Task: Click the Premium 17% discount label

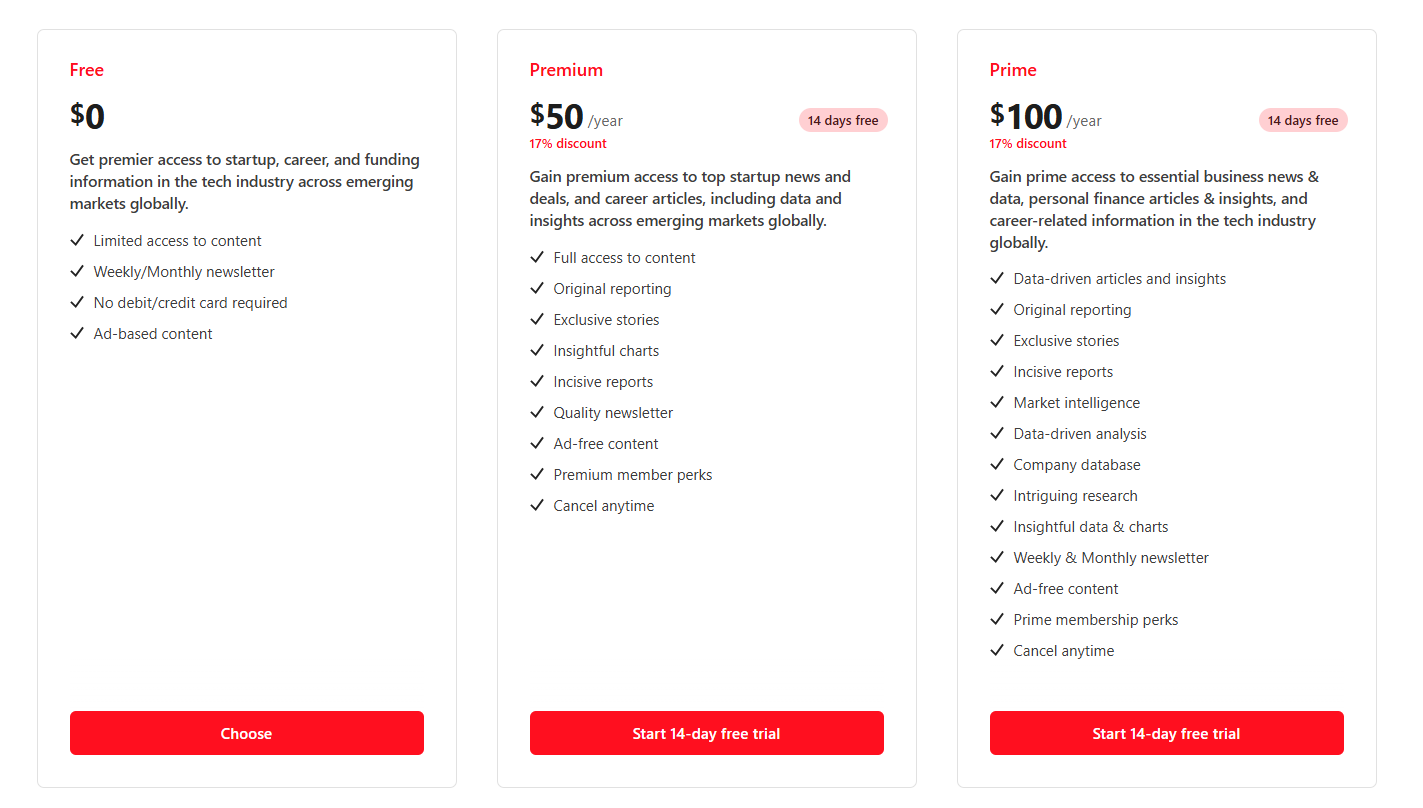Action: 568,144
